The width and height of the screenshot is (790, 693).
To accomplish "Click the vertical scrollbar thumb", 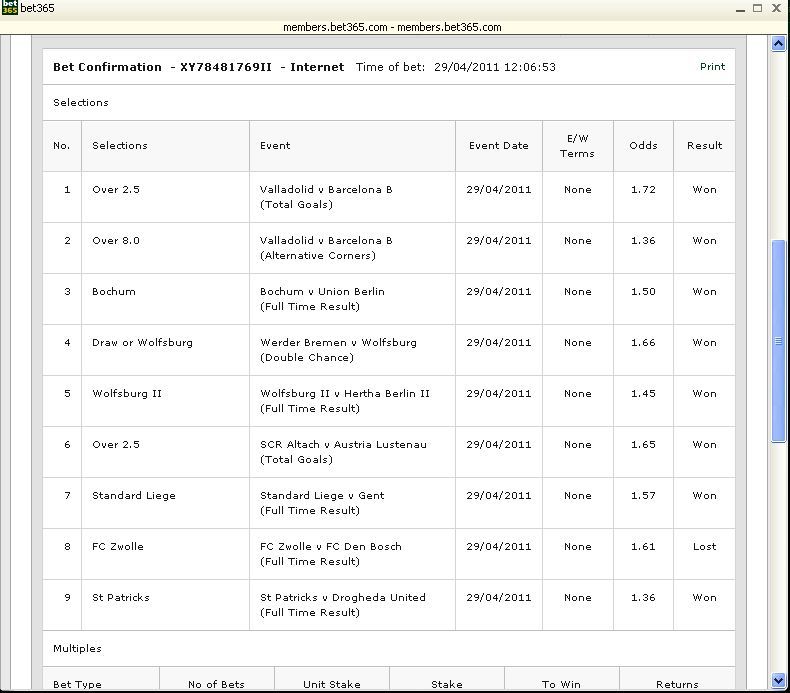I will pos(778,341).
